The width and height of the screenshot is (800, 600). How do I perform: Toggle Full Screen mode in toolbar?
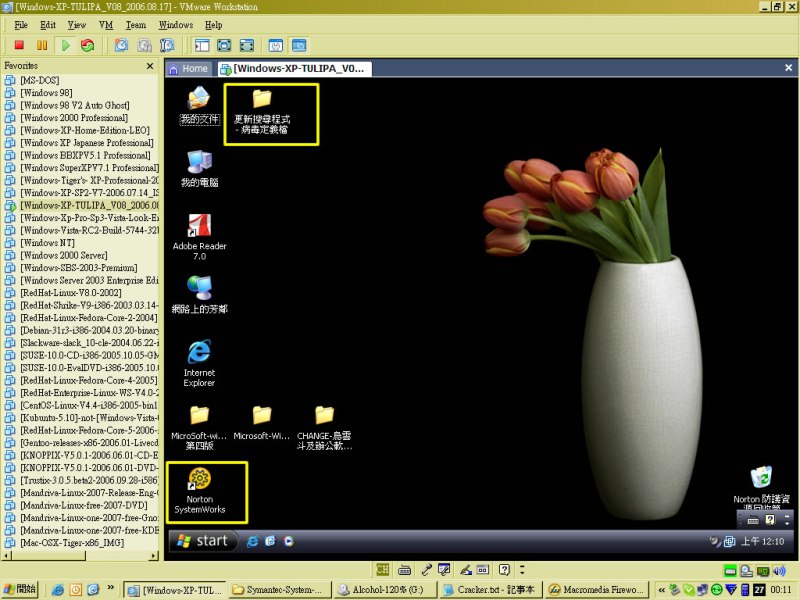246,45
